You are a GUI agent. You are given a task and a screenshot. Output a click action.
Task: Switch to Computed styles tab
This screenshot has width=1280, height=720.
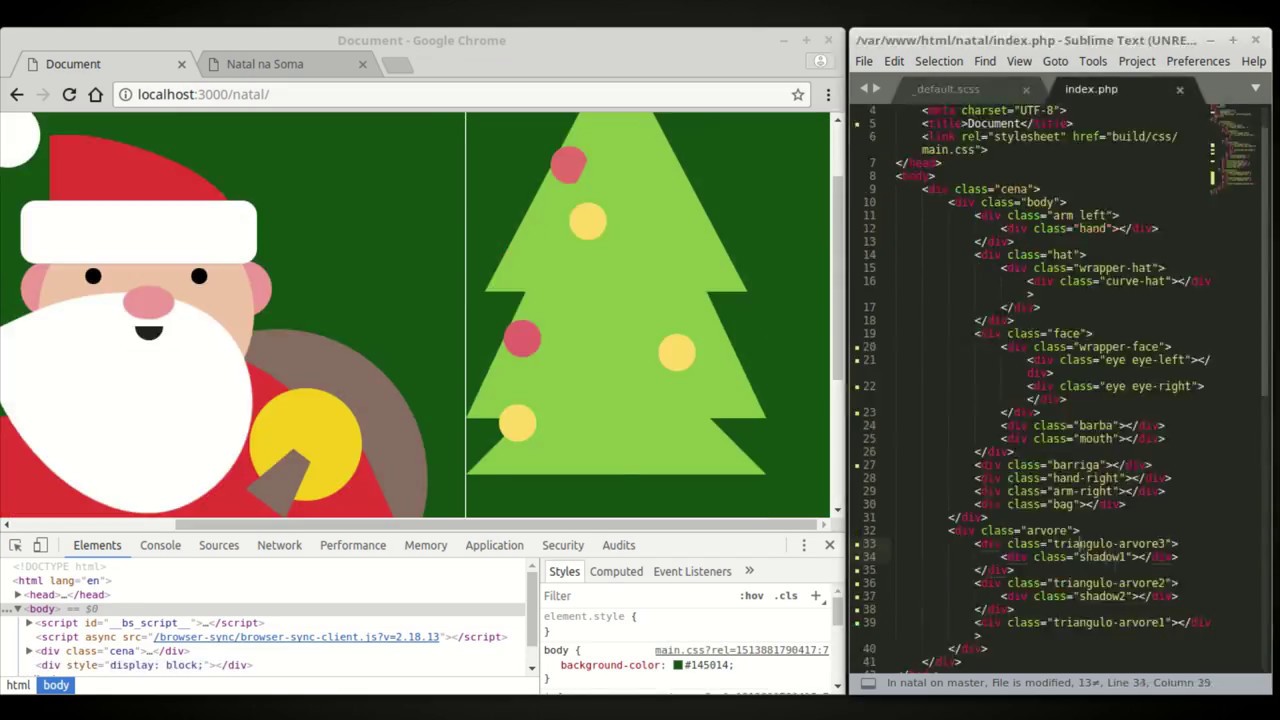[x=616, y=571]
